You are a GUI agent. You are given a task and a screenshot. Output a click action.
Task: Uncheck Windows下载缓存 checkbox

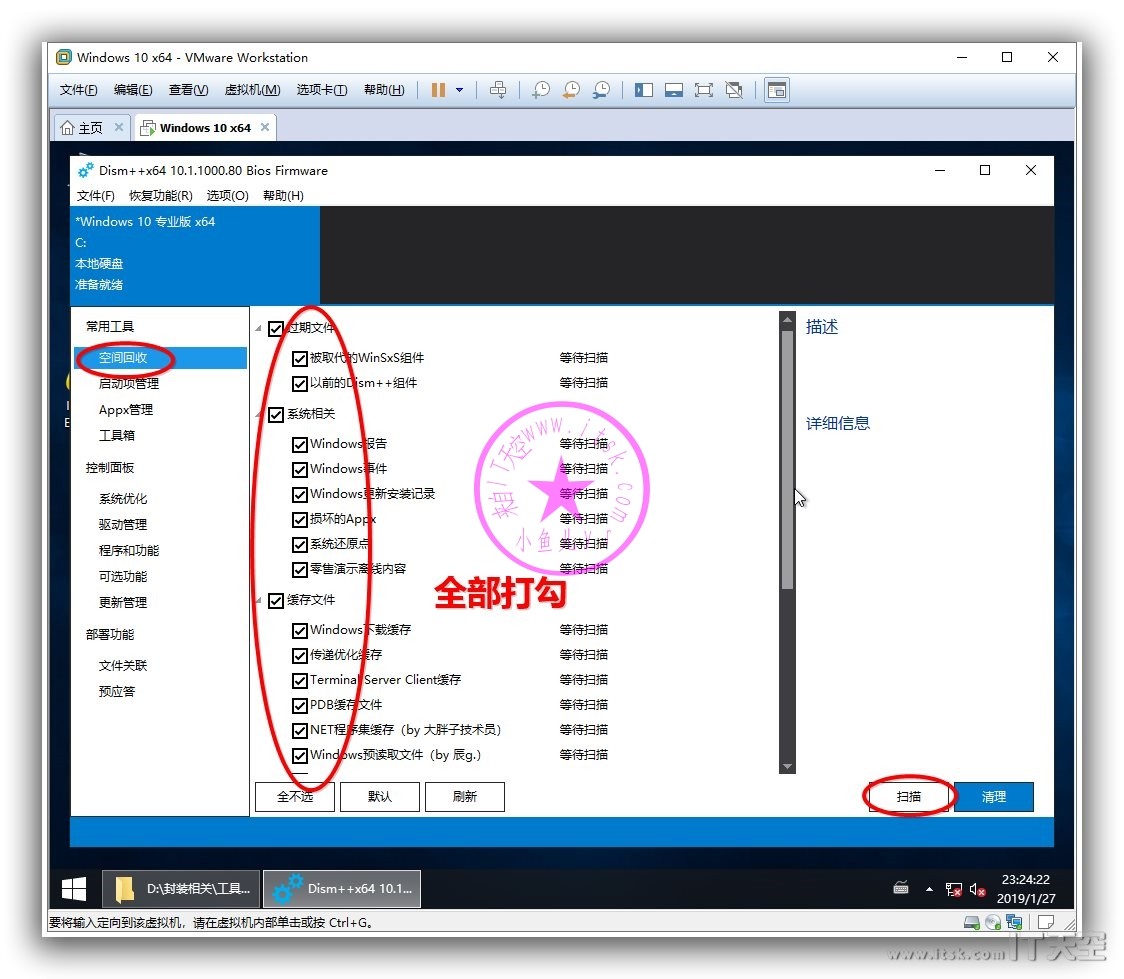[x=300, y=630]
